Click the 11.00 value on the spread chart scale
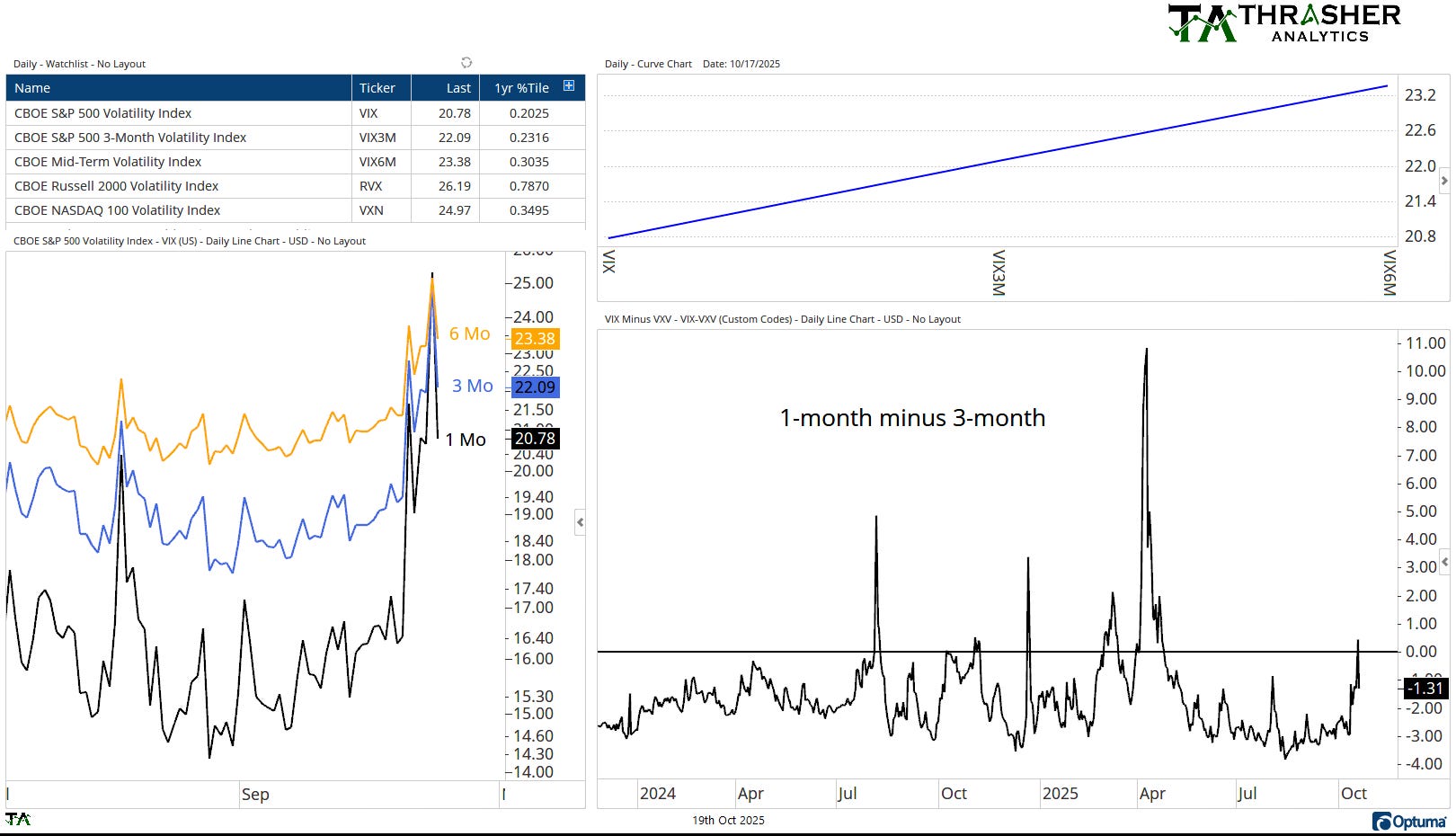 [1426, 343]
